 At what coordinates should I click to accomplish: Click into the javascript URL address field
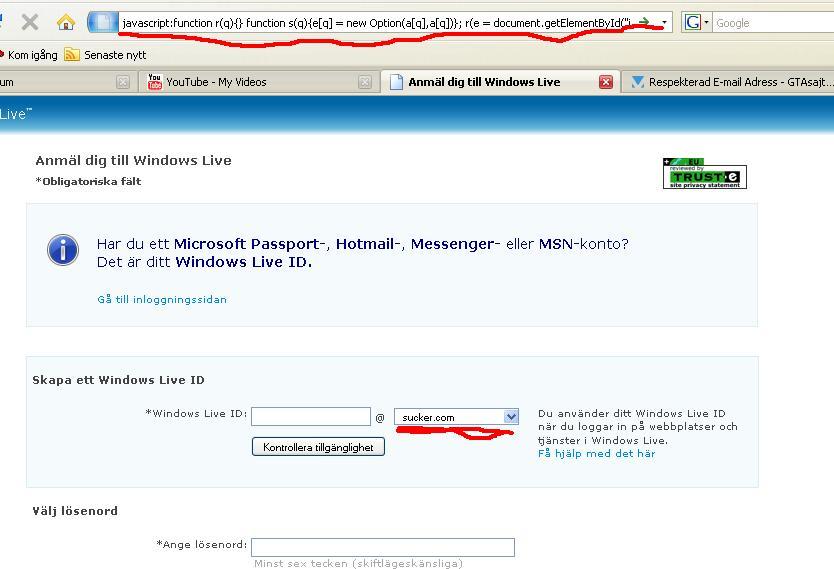point(376,23)
